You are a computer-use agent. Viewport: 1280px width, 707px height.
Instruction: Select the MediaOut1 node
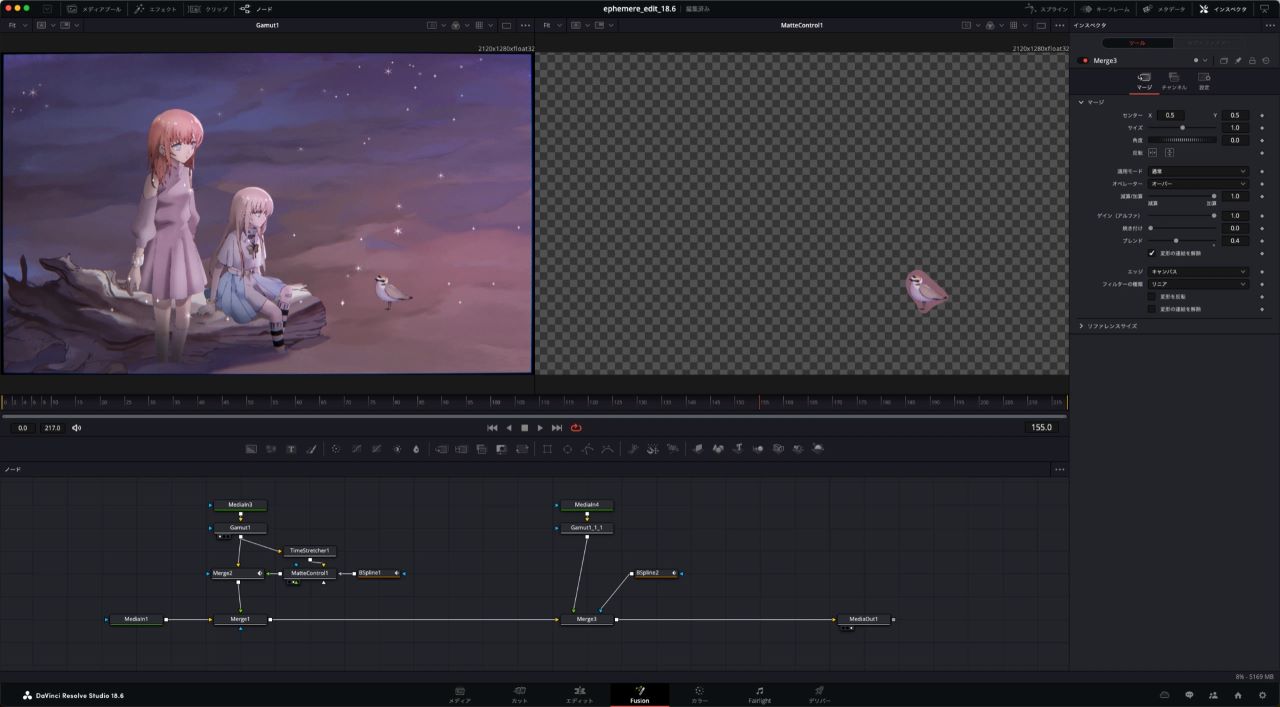863,619
